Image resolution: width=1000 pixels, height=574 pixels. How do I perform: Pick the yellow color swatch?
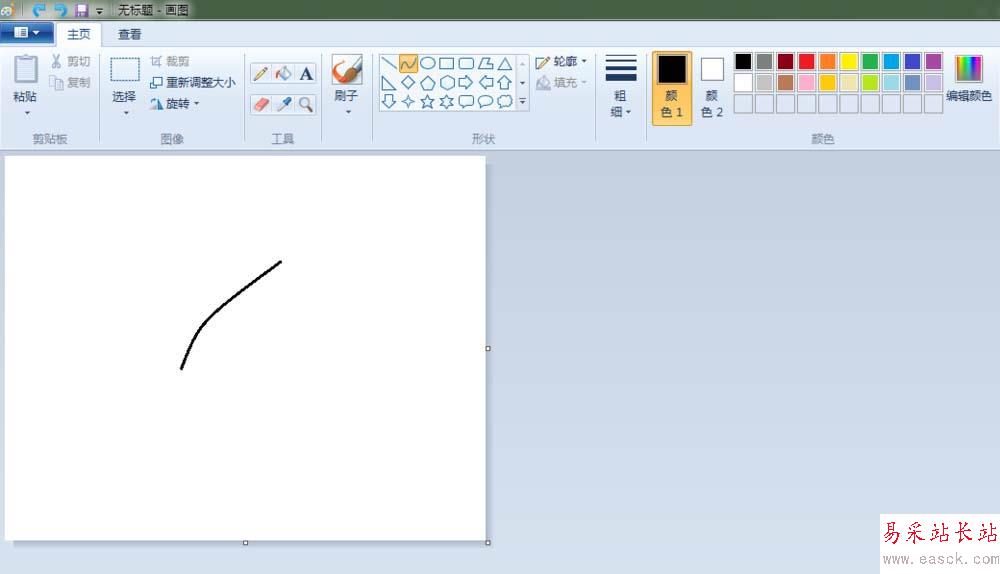849,61
